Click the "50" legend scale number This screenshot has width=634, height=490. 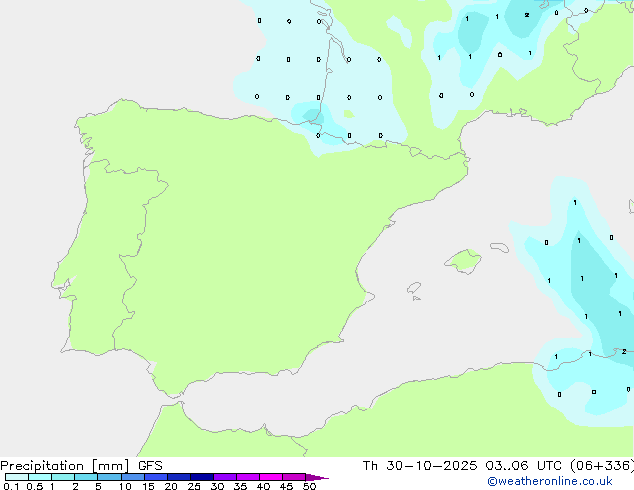tap(309, 486)
